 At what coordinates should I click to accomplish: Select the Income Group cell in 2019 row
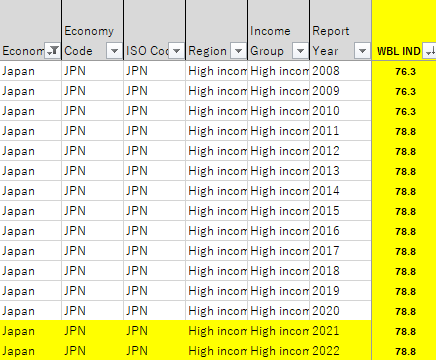click(279, 291)
